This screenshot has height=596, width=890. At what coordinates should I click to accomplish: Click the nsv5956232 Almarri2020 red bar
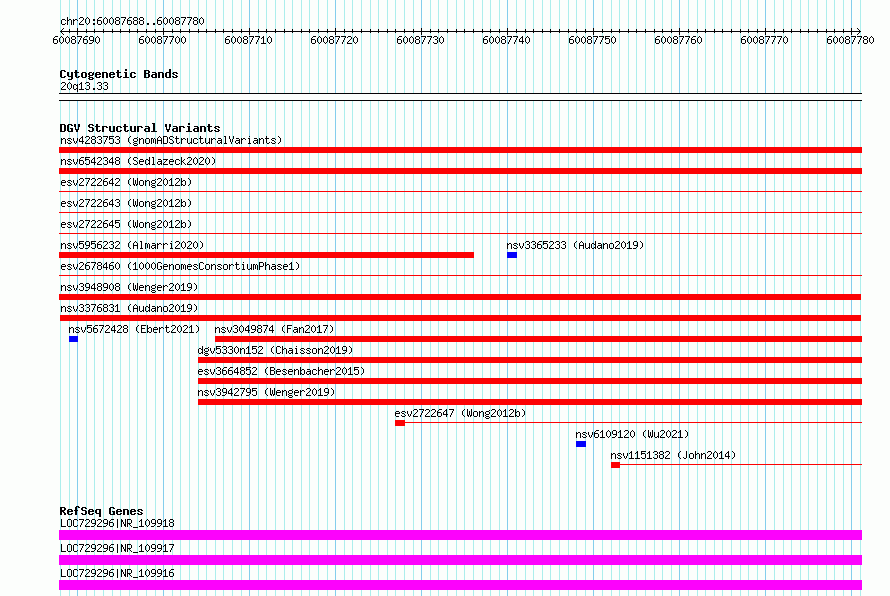tap(266, 255)
